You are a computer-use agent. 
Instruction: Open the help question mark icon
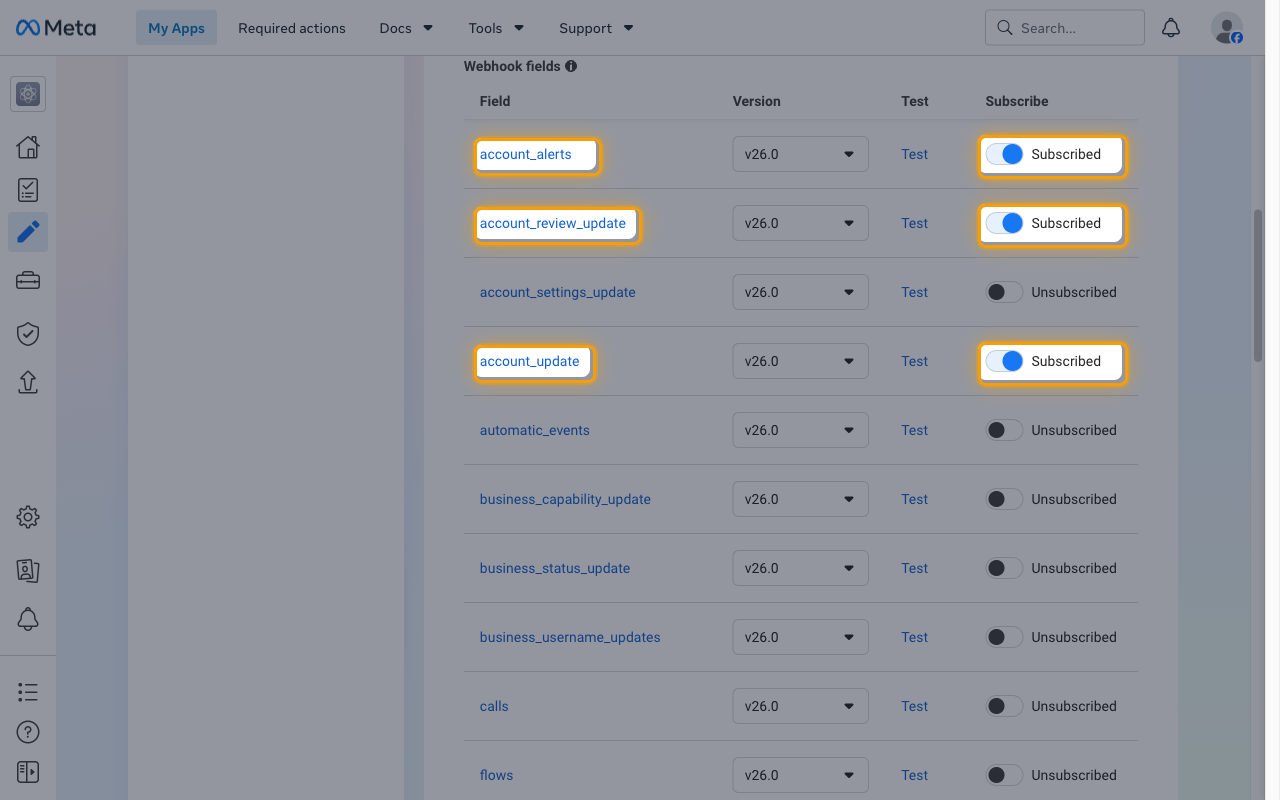tap(28, 732)
